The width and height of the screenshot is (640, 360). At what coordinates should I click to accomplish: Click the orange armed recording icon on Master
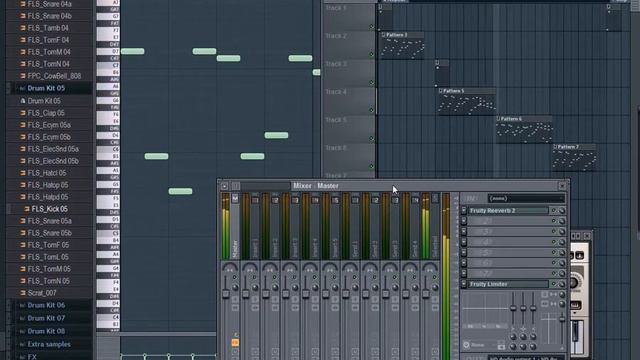click(235, 343)
